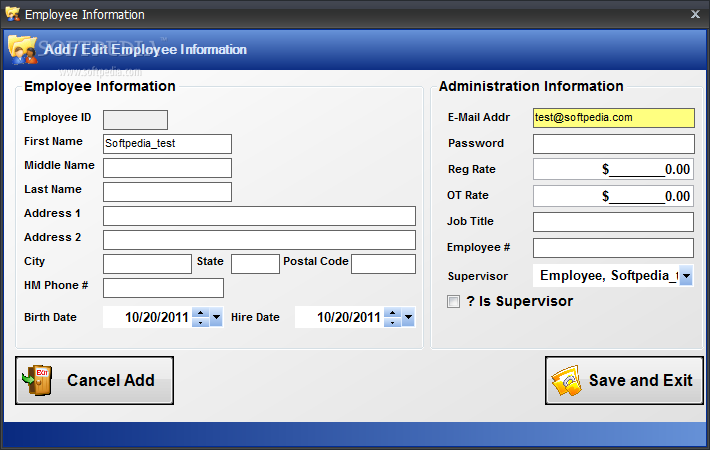Focus the E-Mail Addr field

pyautogui.click(x=613, y=118)
